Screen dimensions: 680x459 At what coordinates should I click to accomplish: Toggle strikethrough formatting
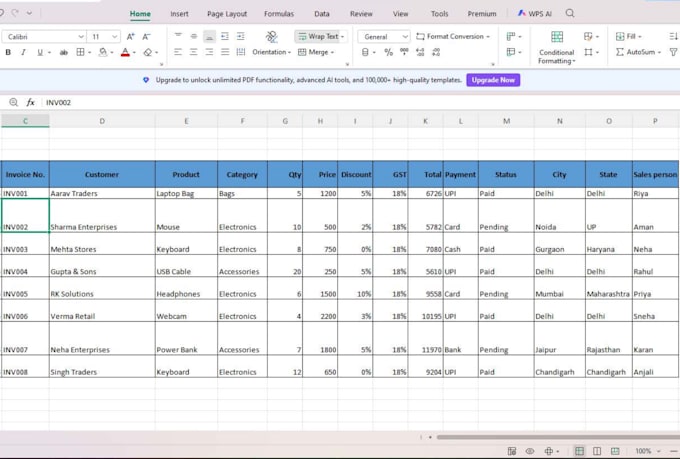pos(64,52)
